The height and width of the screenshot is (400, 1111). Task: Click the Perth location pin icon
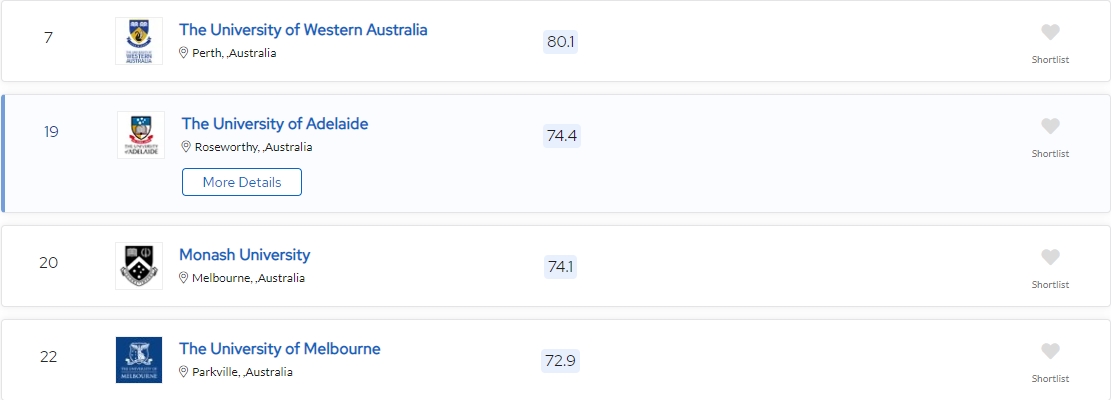click(x=184, y=53)
